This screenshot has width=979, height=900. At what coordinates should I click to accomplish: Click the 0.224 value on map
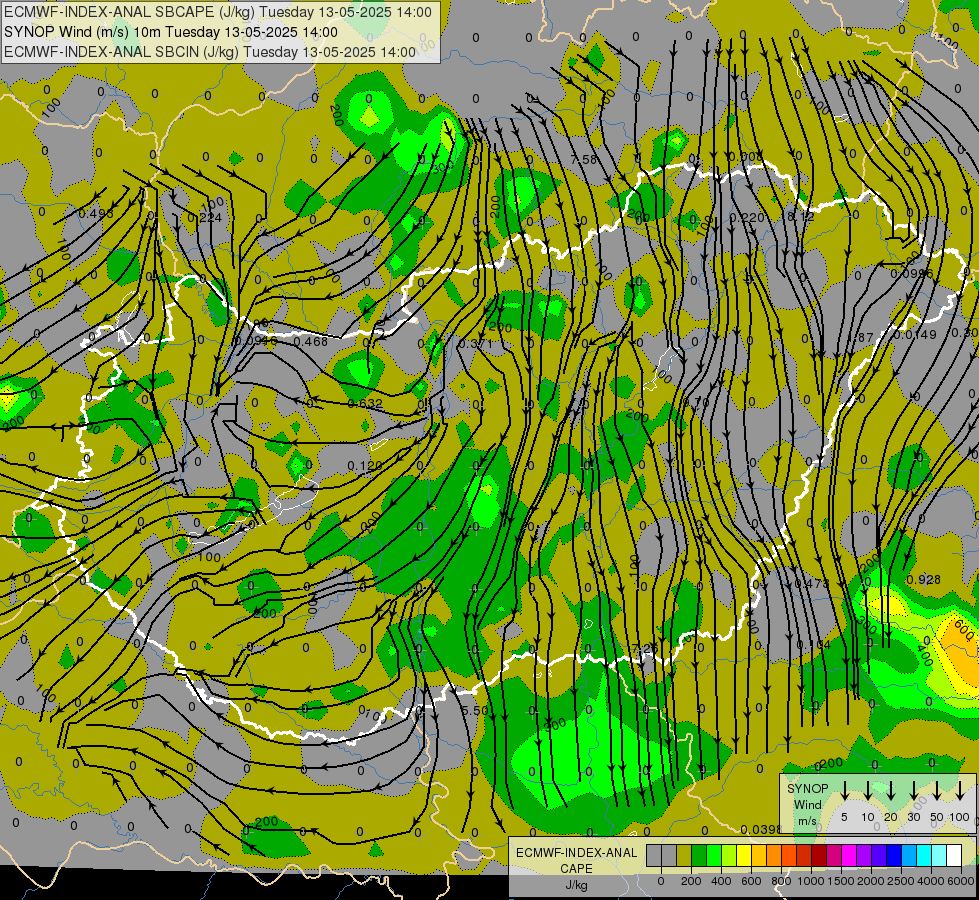pyautogui.click(x=205, y=217)
